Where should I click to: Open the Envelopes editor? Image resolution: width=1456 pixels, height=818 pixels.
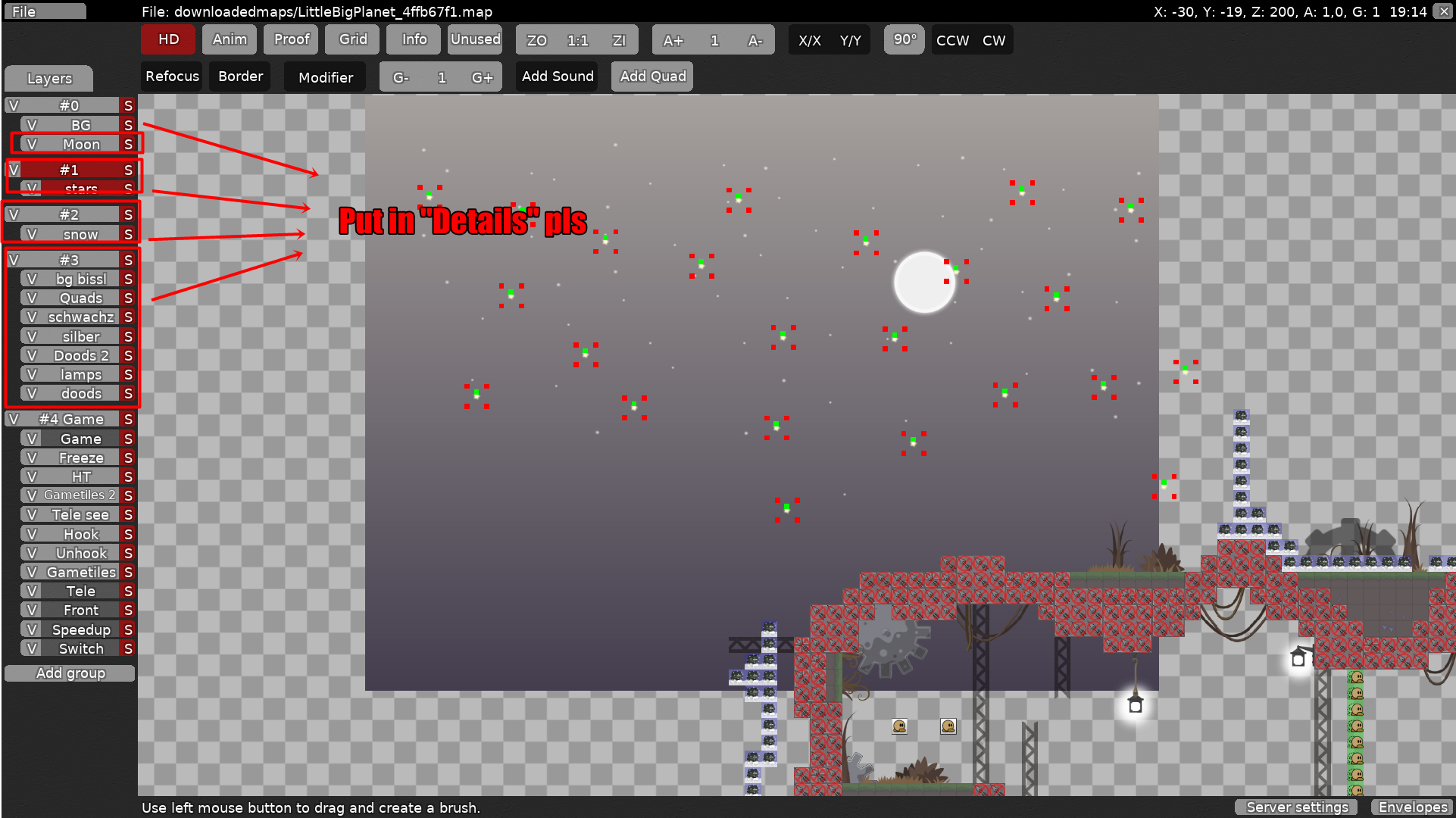point(1413,807)
